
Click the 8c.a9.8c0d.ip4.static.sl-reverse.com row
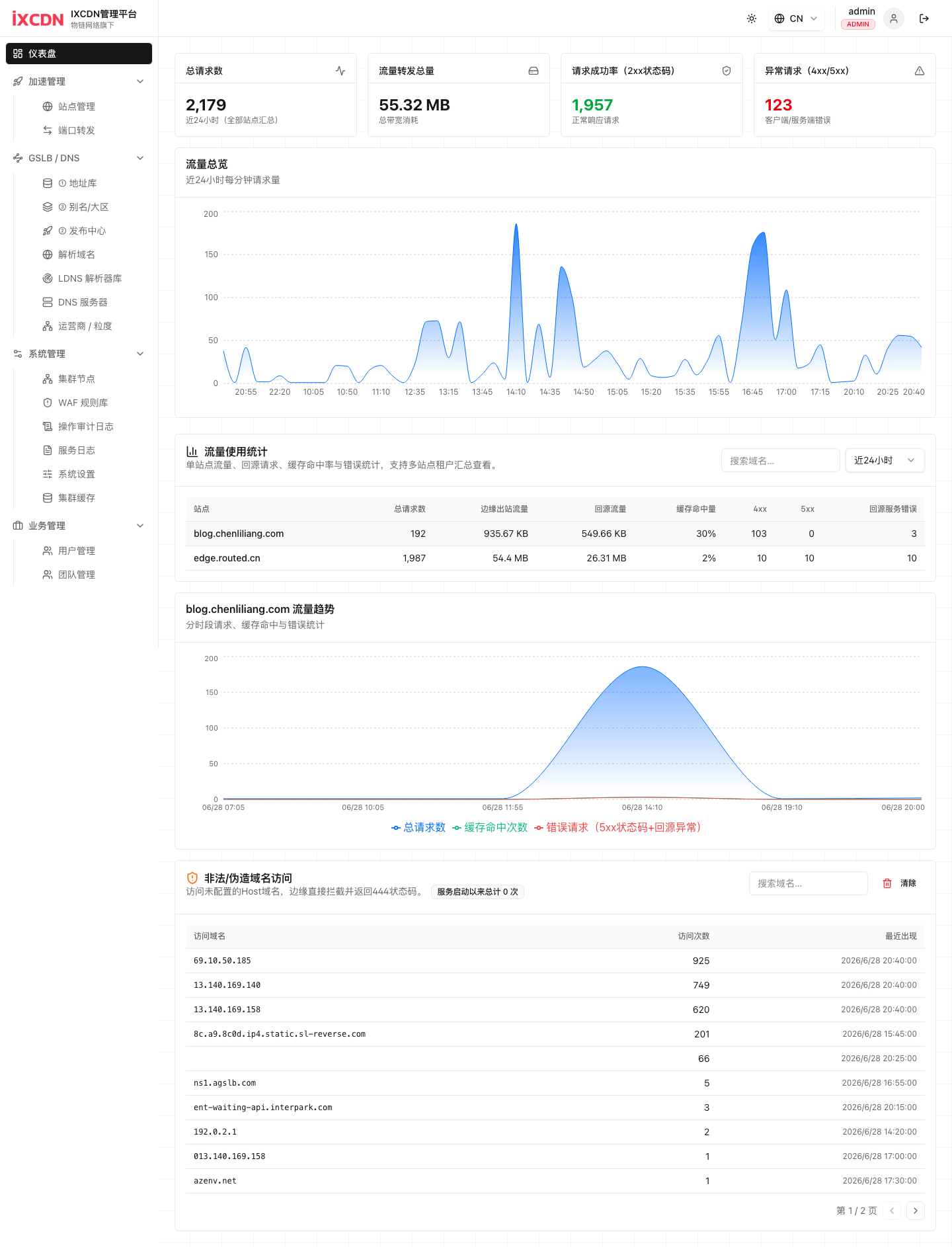point(555,1034)
